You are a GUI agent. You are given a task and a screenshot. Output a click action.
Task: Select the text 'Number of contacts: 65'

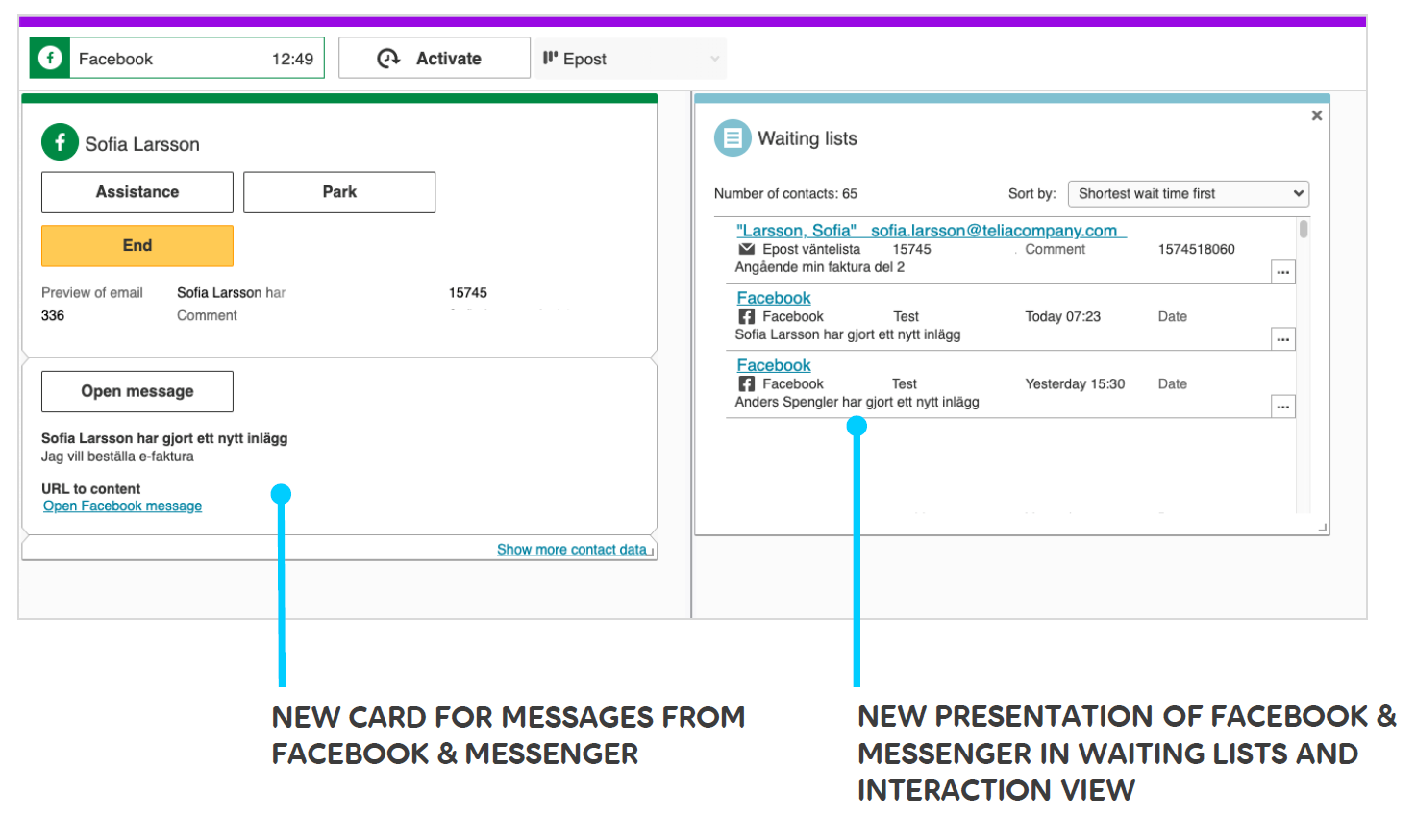(x=785, y=193)
